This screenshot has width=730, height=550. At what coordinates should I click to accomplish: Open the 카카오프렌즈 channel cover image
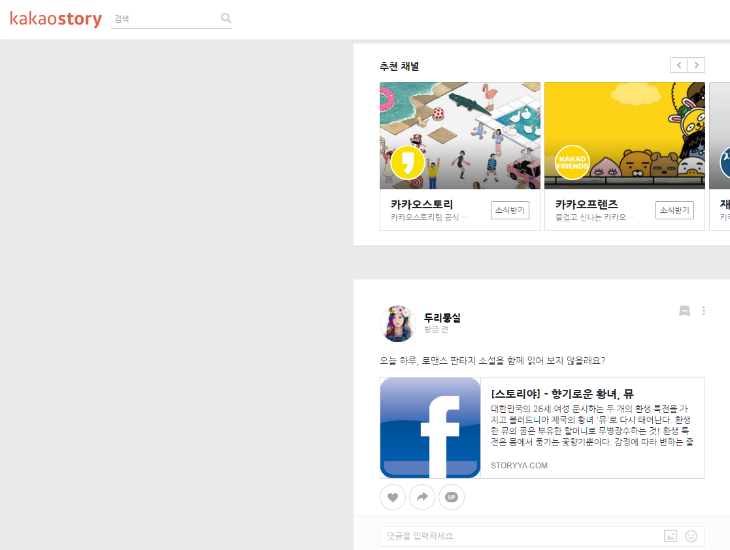[x=624, y=136]
